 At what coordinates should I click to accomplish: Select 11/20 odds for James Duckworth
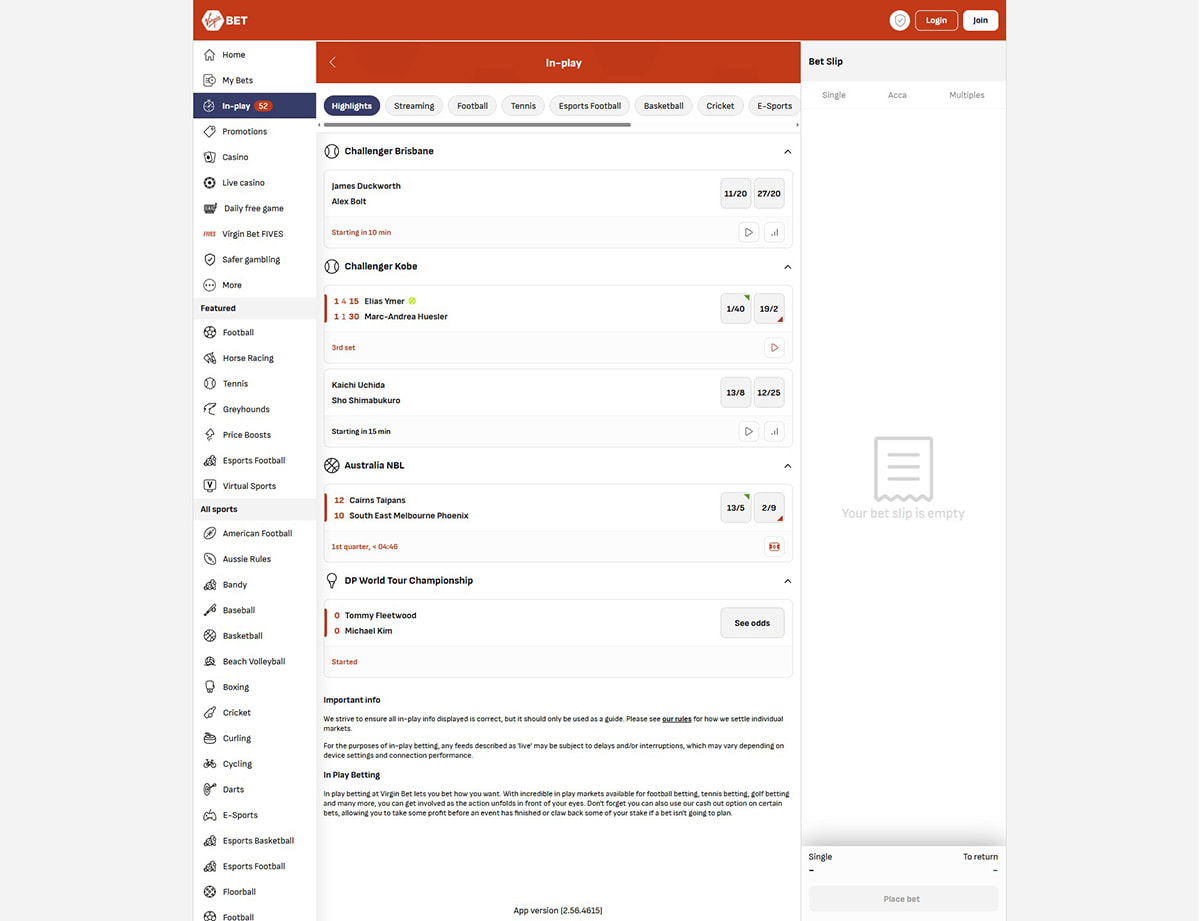pyautogui.click(x=735, y=194)
